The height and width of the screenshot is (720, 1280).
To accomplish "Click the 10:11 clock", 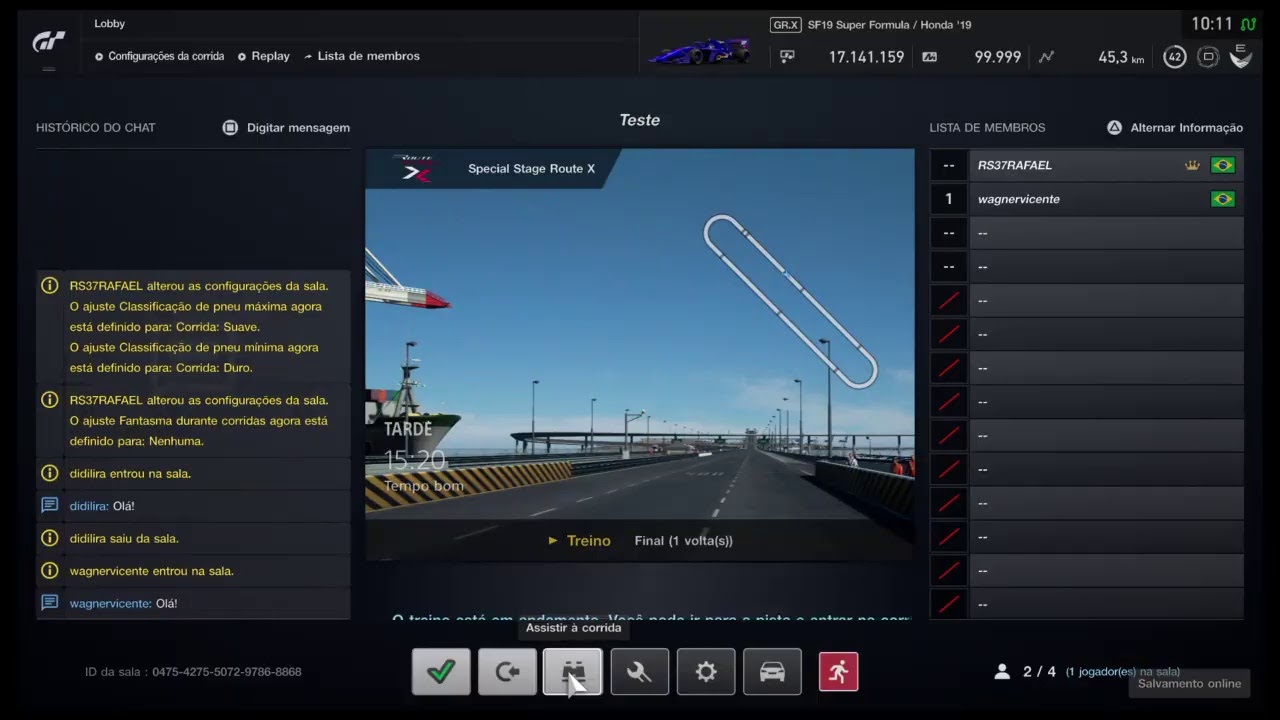I will pyautogui.click(x=1212, y=24).
